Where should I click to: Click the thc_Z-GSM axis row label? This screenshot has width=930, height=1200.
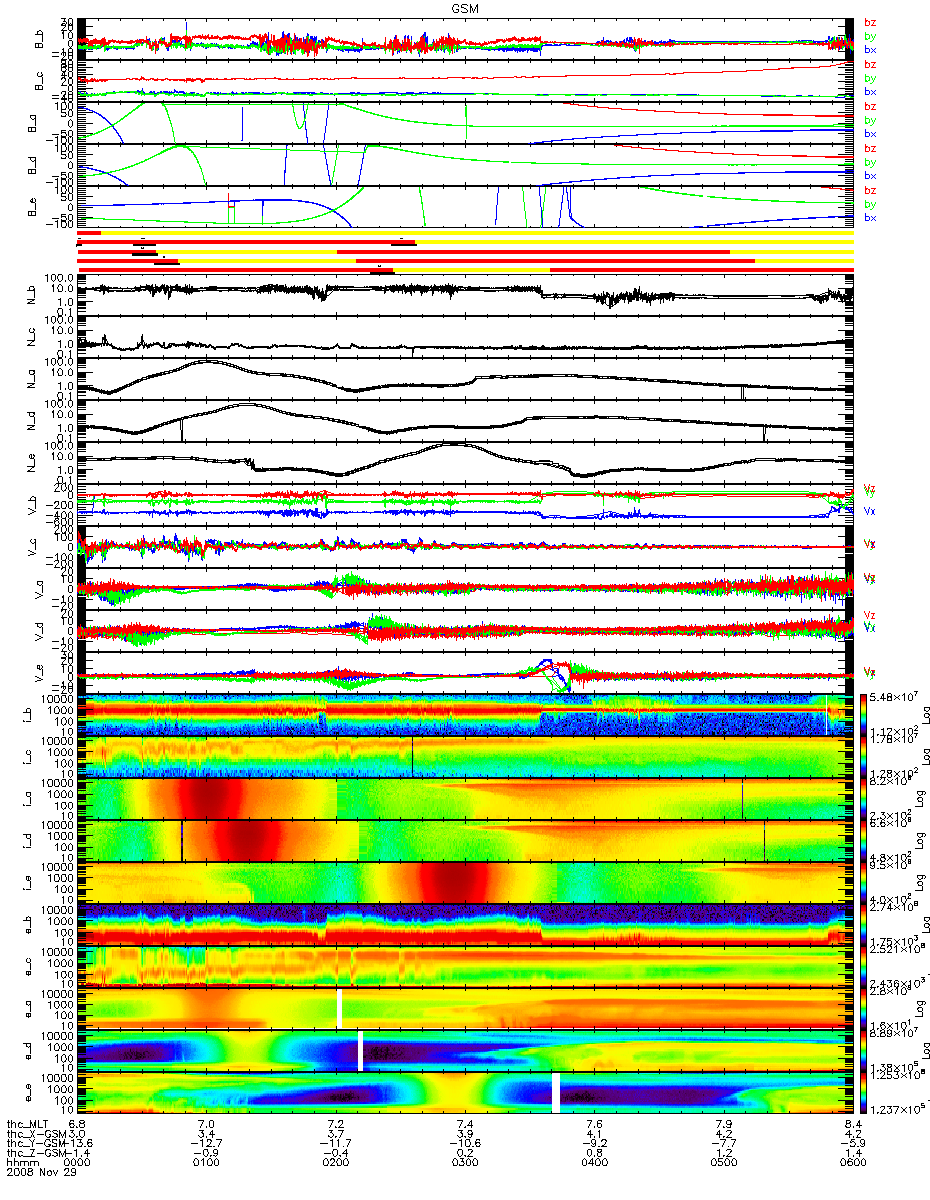click(x=37, y=1153)
